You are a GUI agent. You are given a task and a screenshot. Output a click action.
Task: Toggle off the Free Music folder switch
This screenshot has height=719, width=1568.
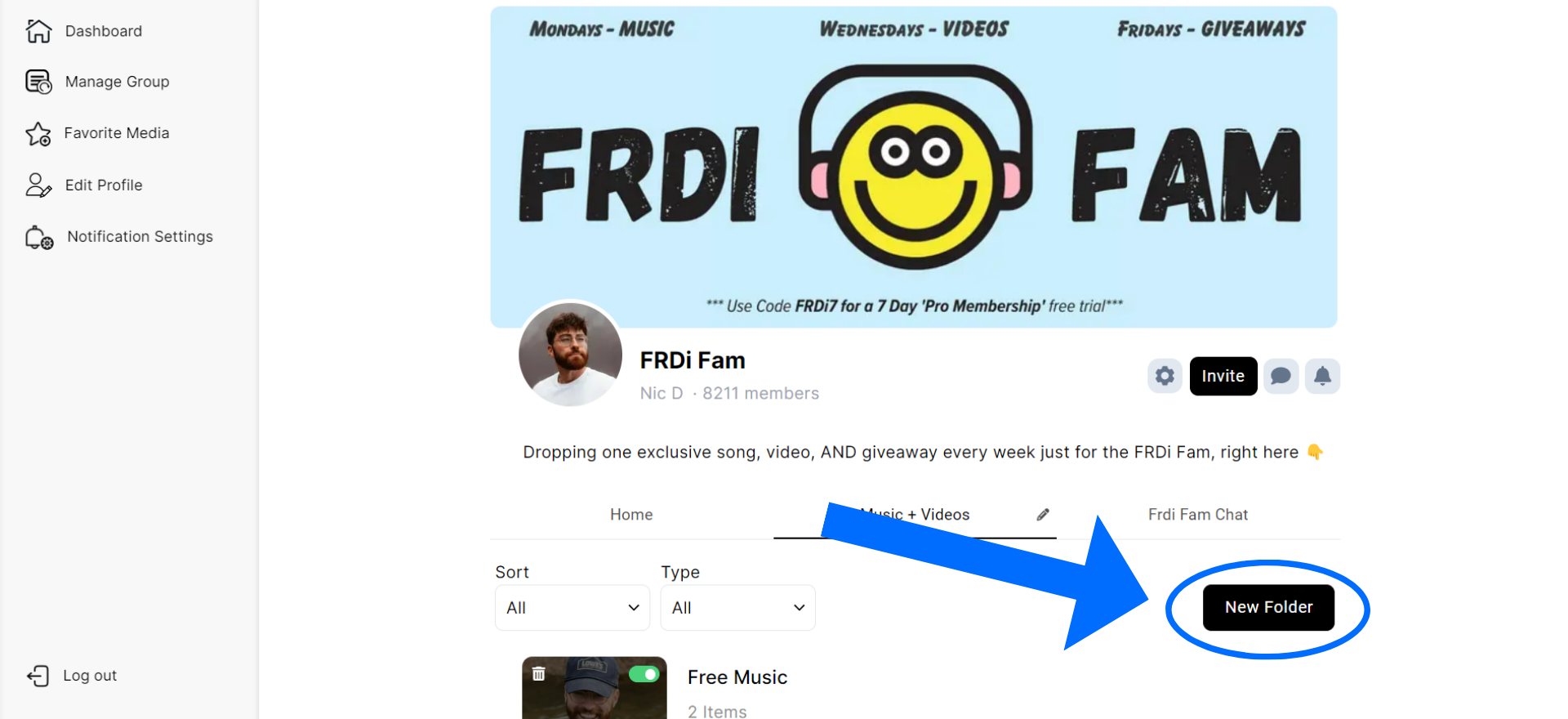click(644, 674)
